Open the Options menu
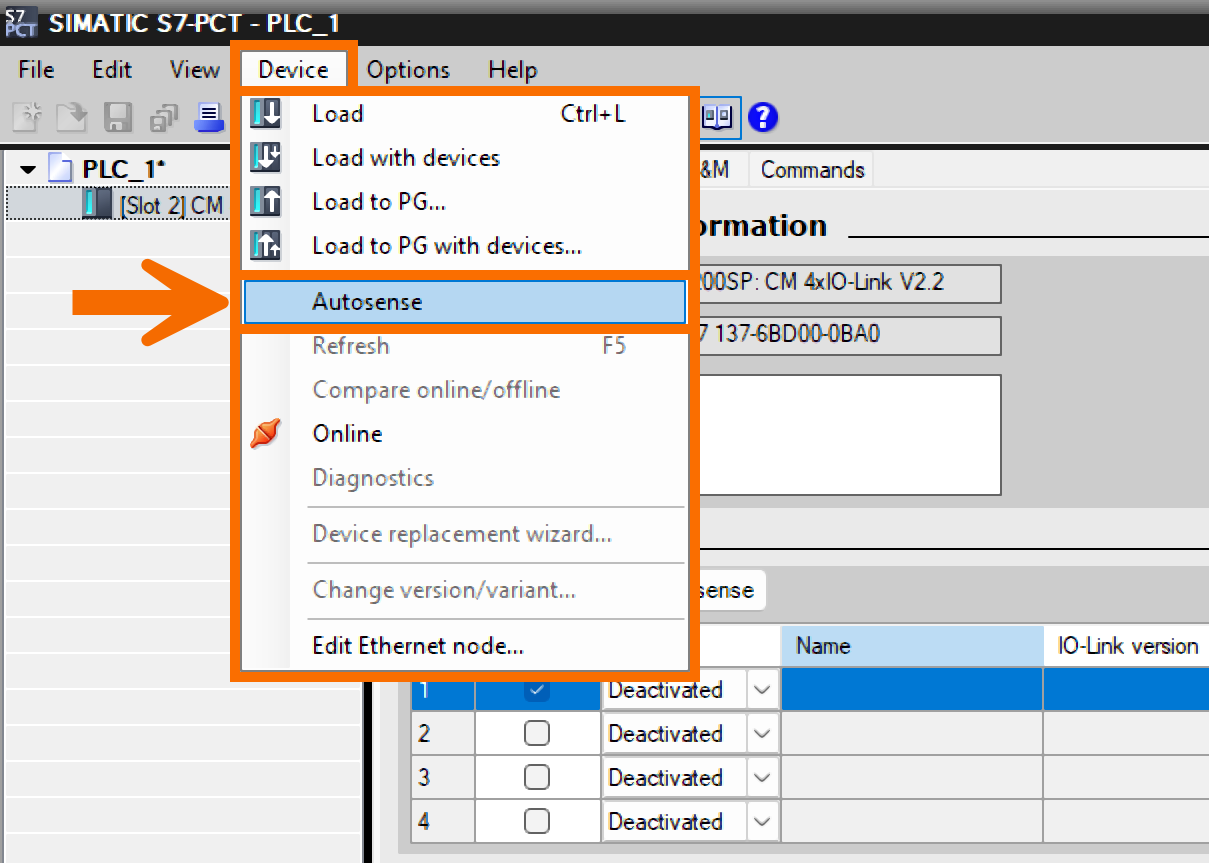This screenshot has width=1209, height=863. click(x=408, y=70)
